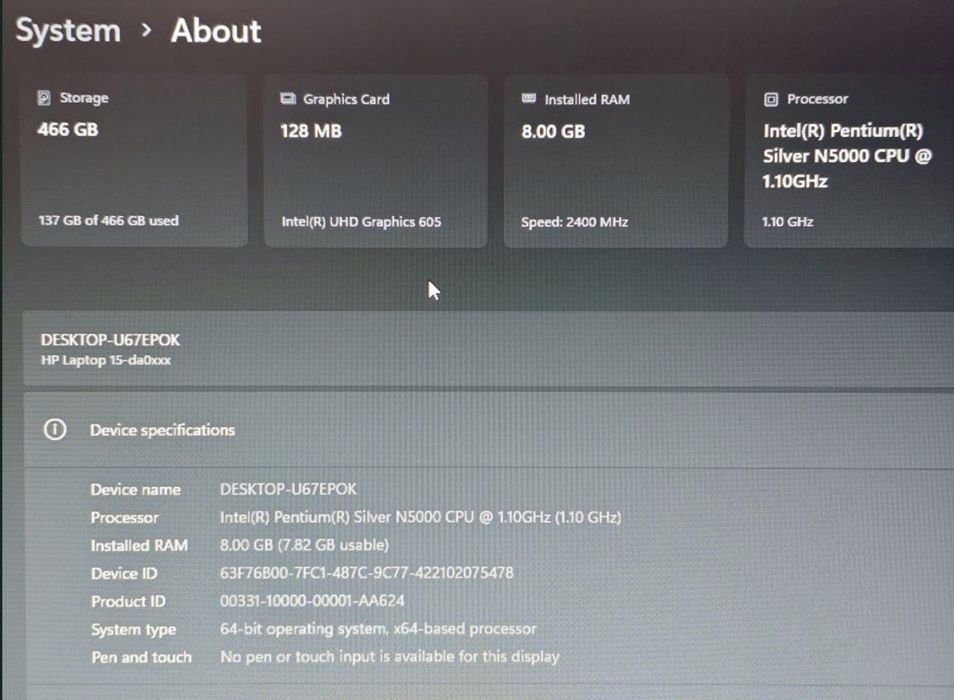Select the Device ID value 63F76B00-7FC1-487C-9C77-422102075478

click(366, 572)
